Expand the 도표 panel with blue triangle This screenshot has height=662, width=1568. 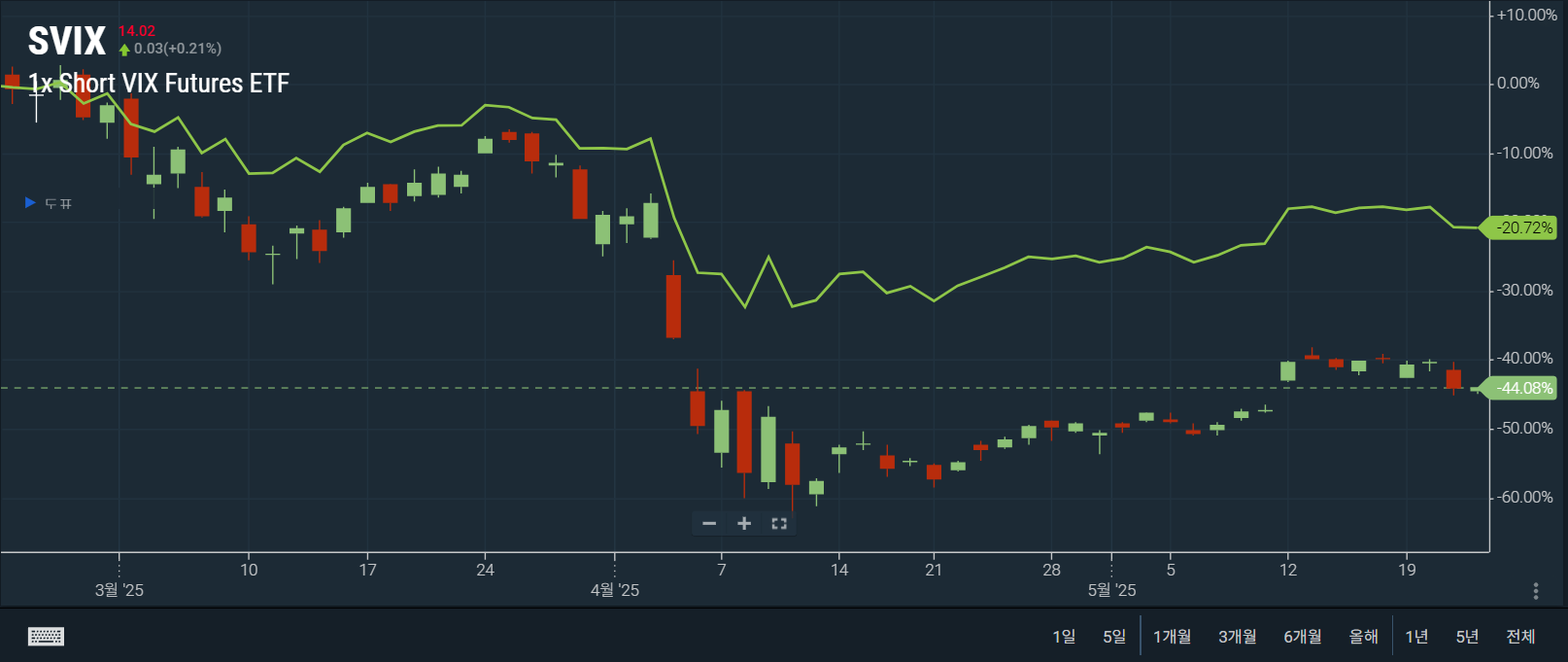48,203
